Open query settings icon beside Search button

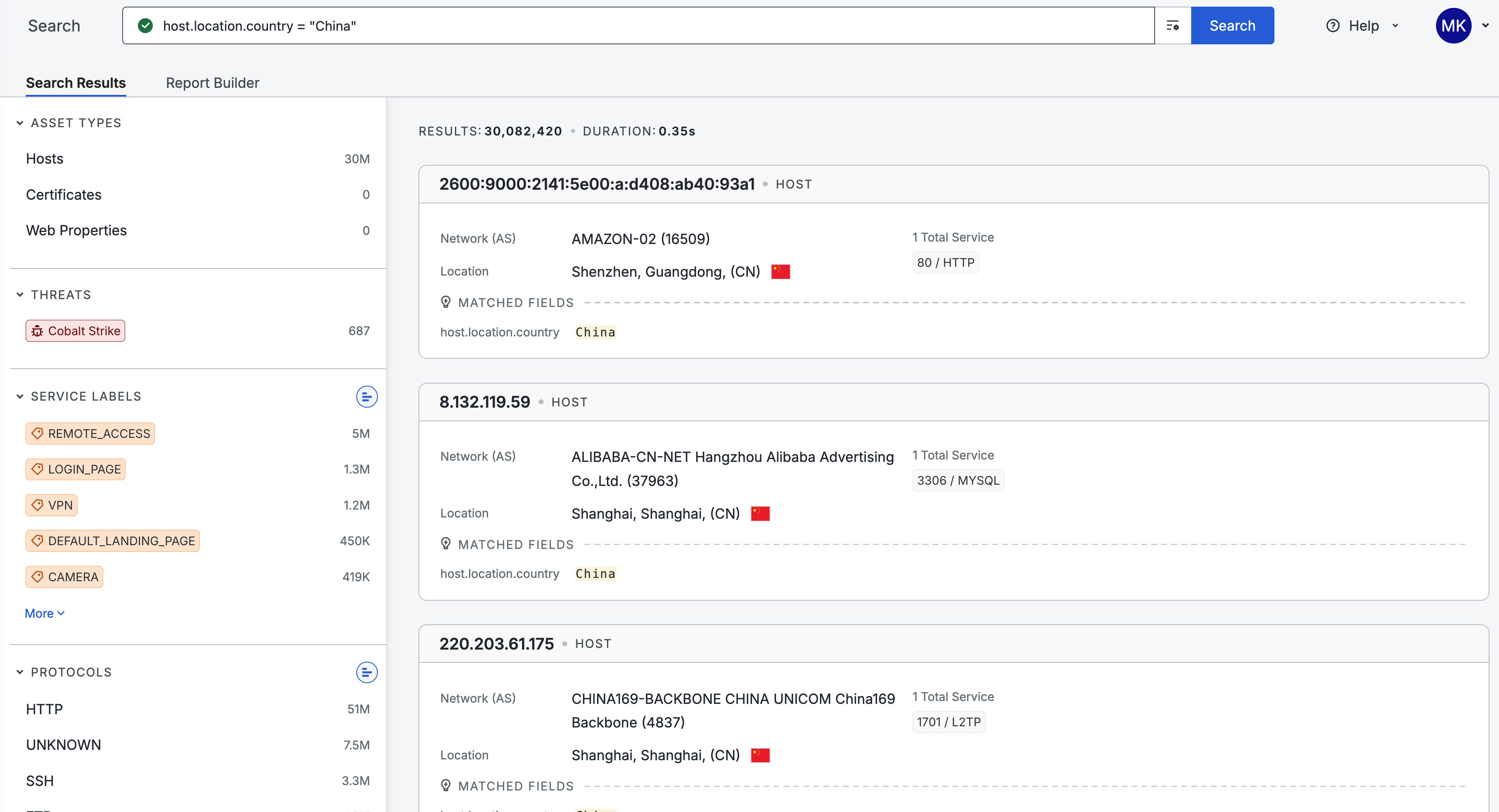(x=1173, y=26)
